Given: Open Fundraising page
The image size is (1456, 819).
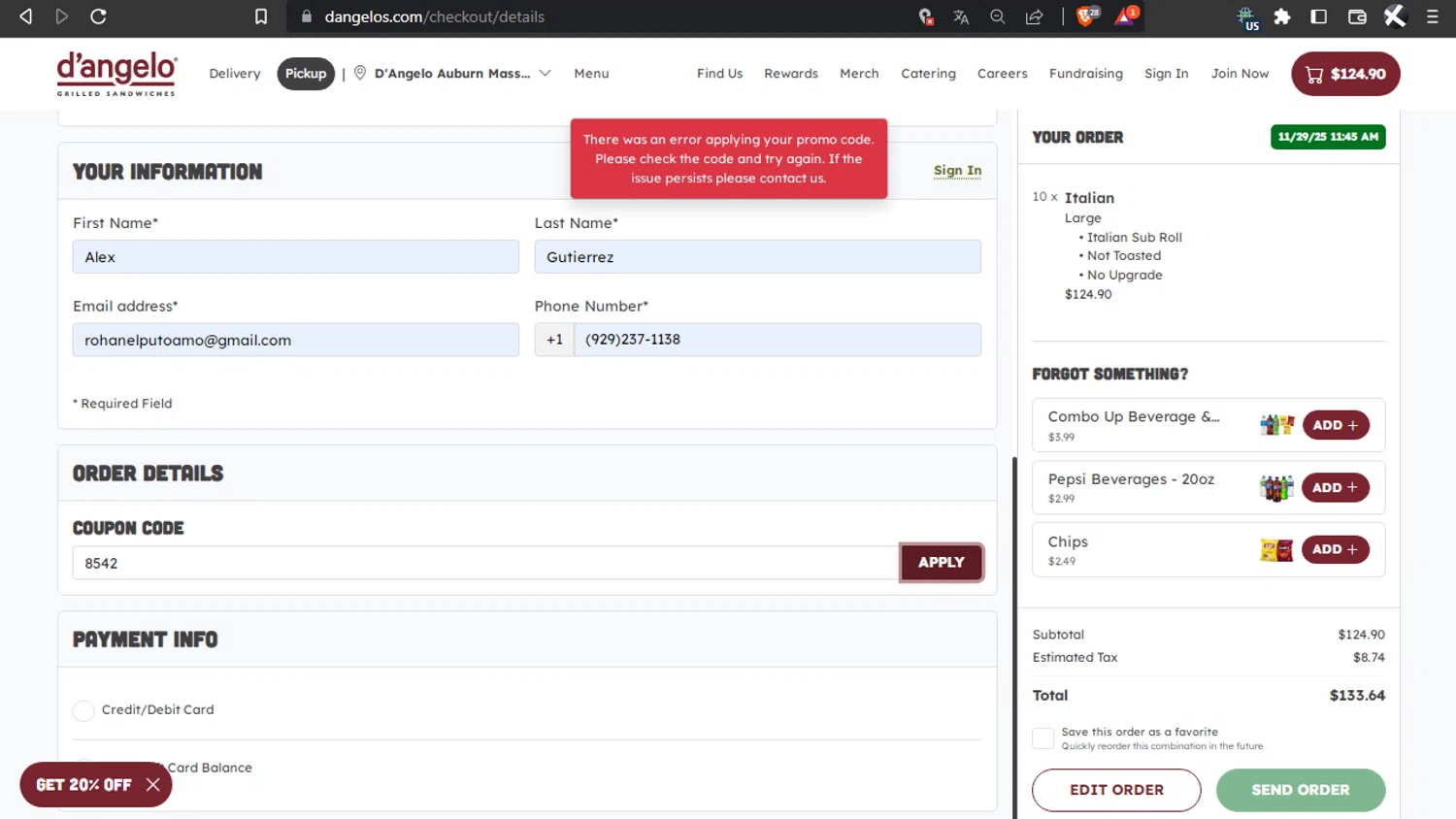Looking at the screenshot, I should click(x=1085, y=74).
